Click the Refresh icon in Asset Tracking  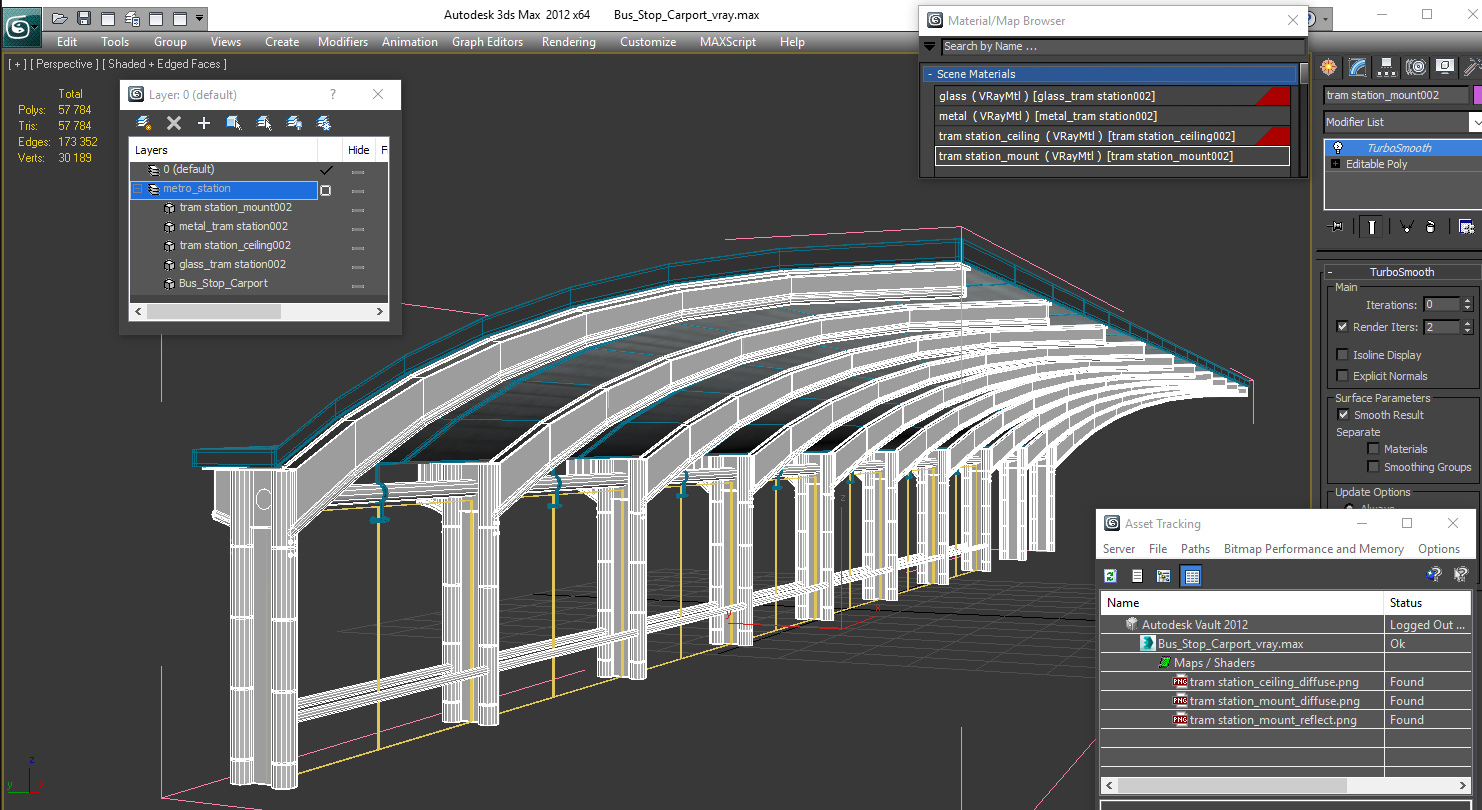[1110, 576]
